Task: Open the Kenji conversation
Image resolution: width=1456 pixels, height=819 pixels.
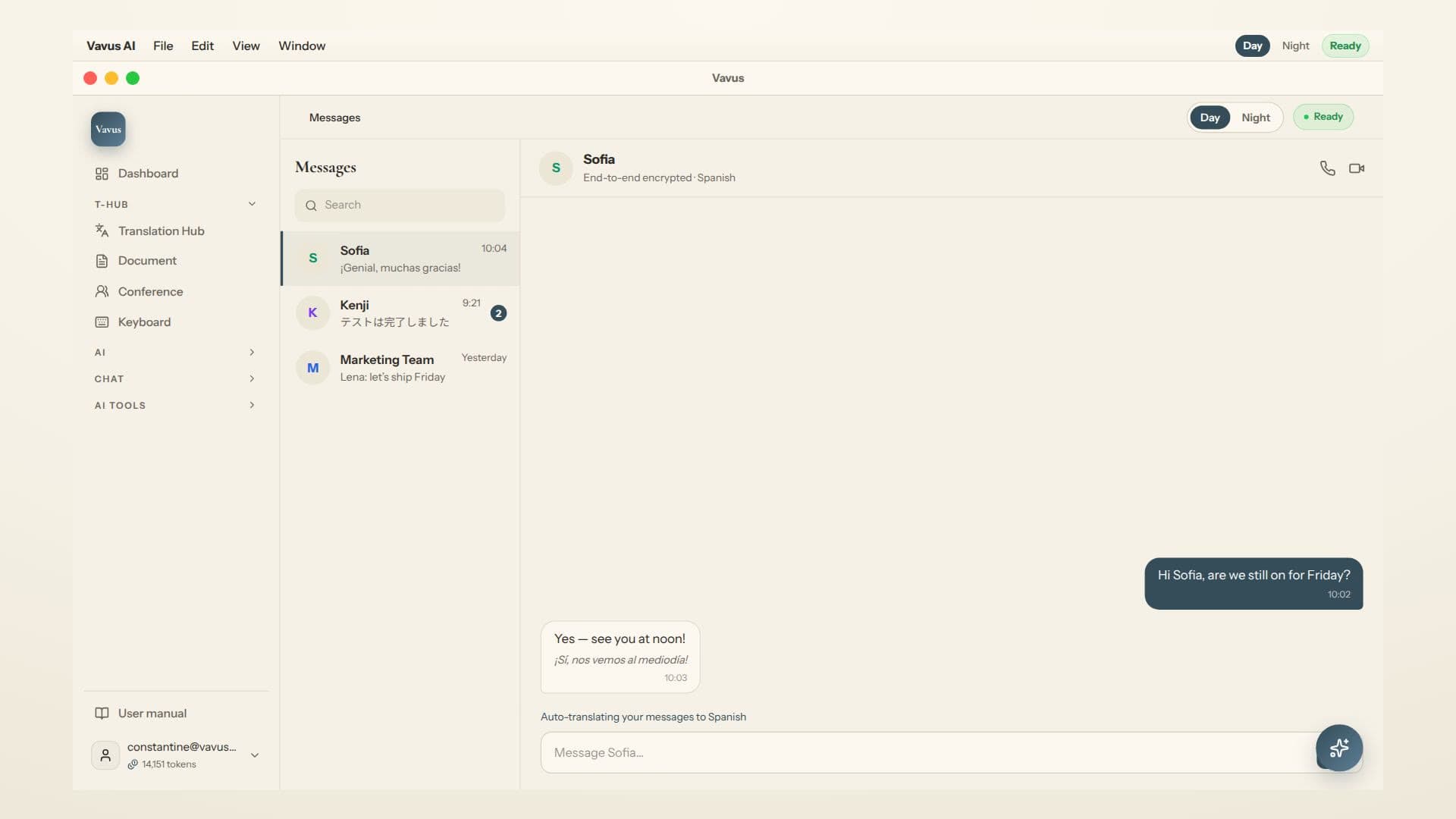Action: click(x=400, y=313)
